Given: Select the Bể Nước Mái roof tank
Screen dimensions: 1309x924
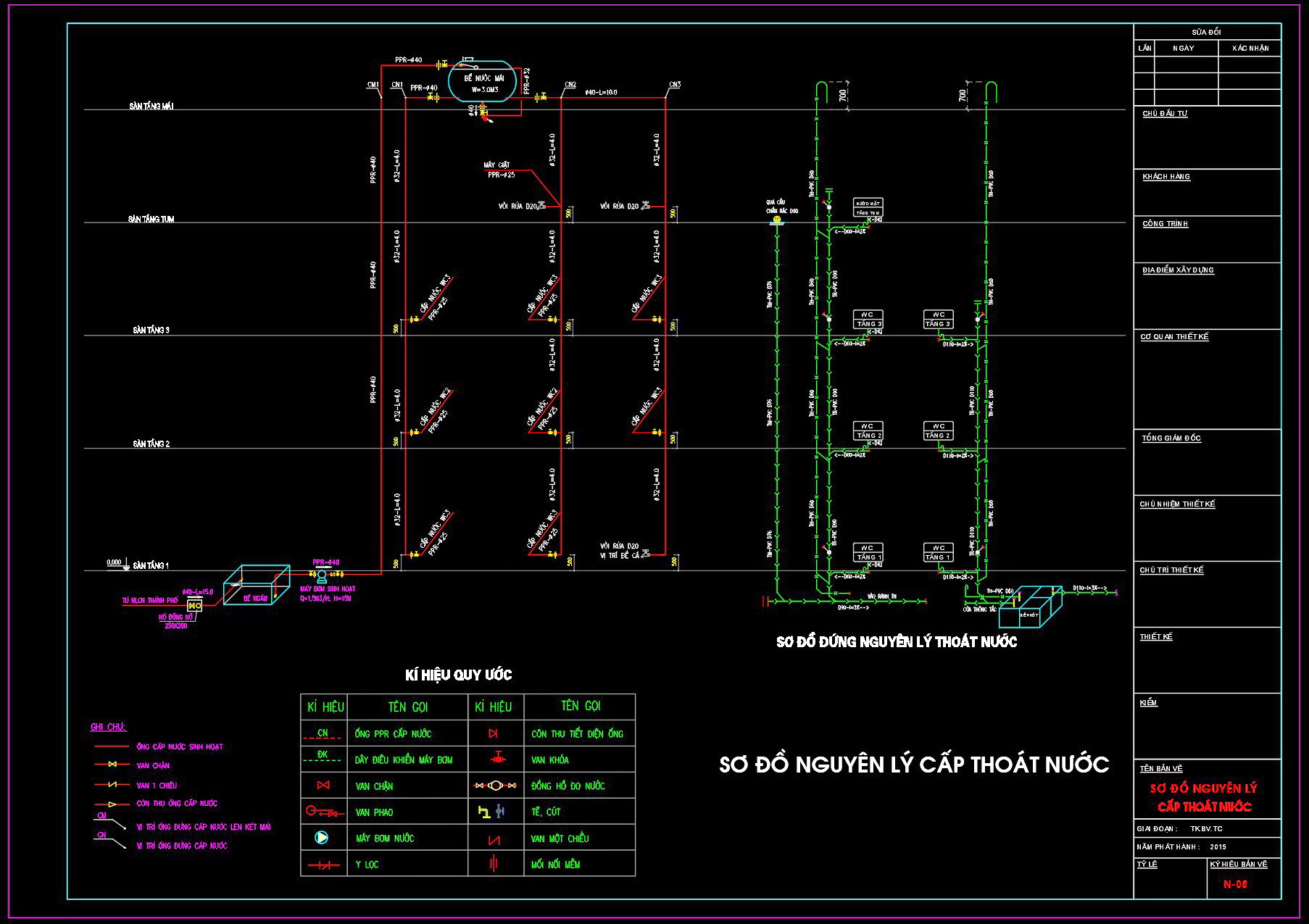Looking at the screenshot, I should 482,83.
